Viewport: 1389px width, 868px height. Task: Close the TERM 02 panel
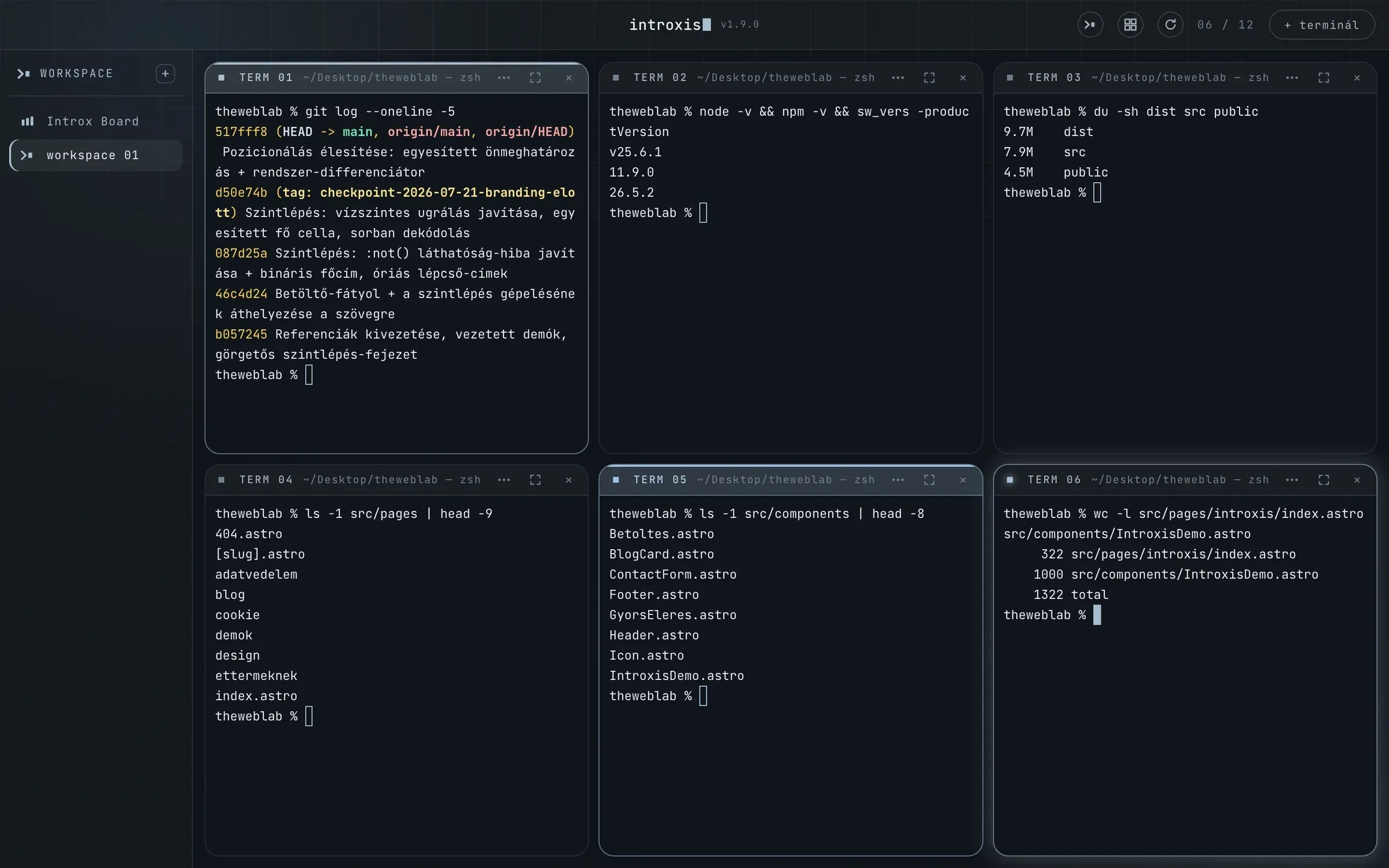[963, 78]
